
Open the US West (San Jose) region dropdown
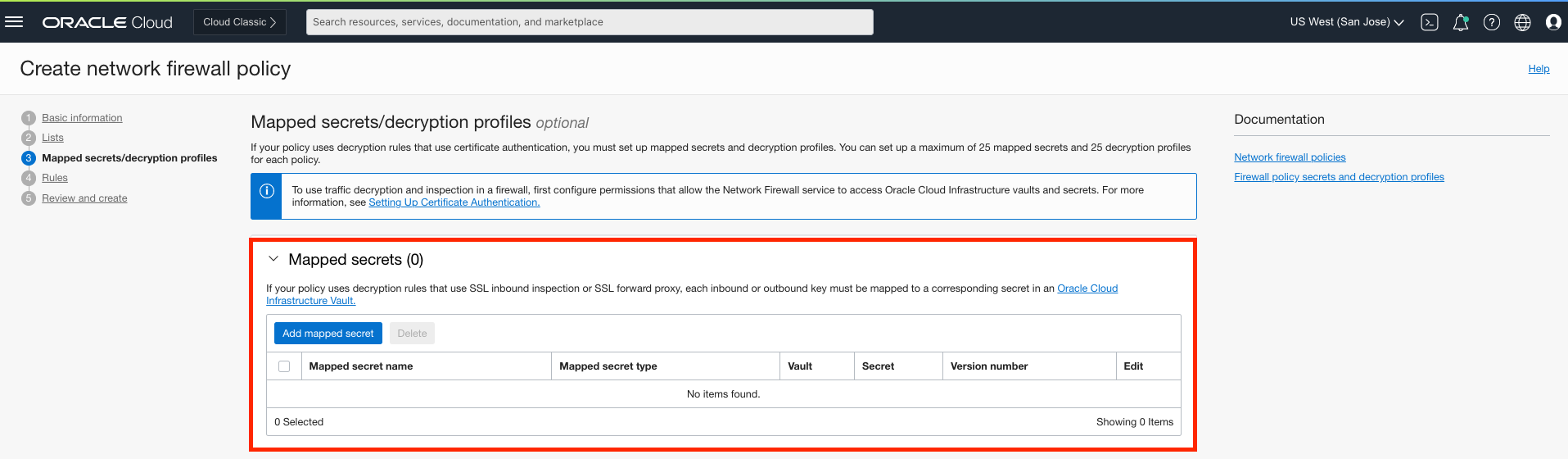click(x=1346, y=22)
